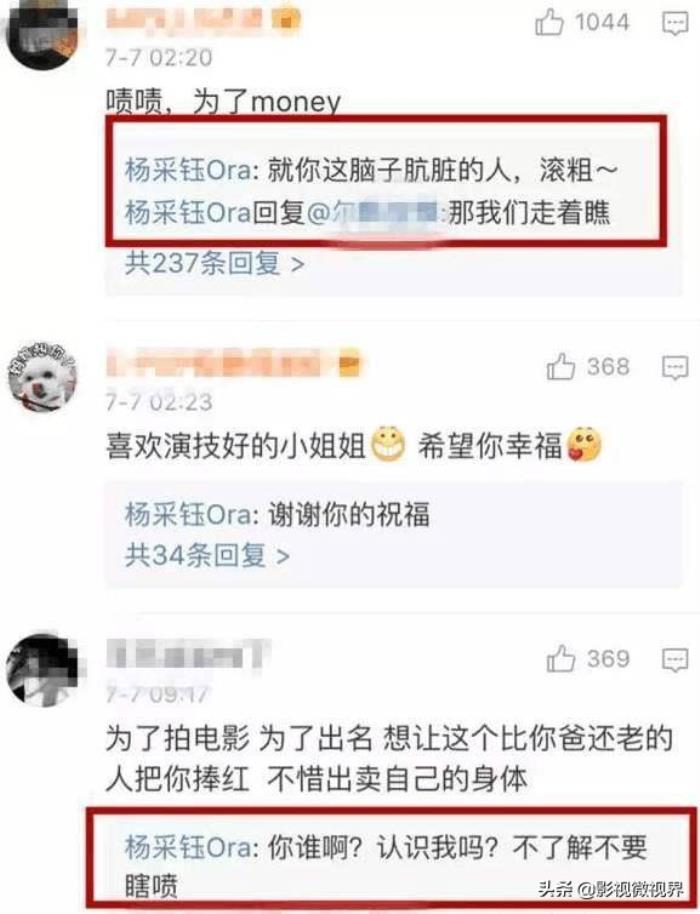Viewport: 700px width, 914px height.
Task: Expand 共34条回复 replies
Action: click(x=207, y=555)
